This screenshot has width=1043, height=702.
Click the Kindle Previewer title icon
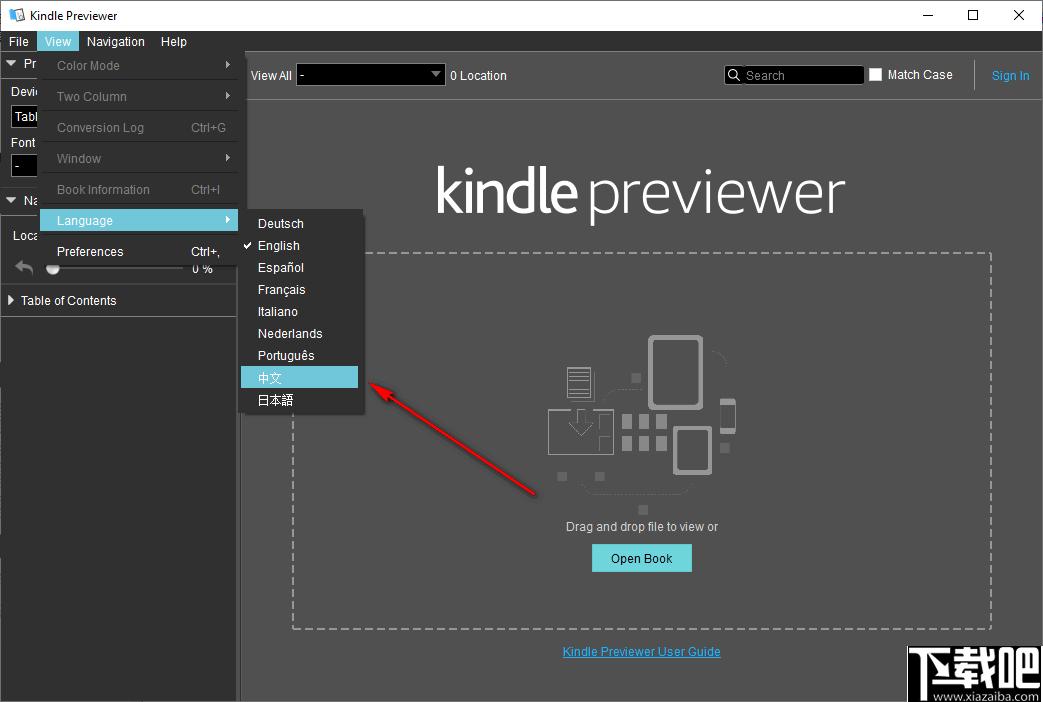click(x=17, y=15)
